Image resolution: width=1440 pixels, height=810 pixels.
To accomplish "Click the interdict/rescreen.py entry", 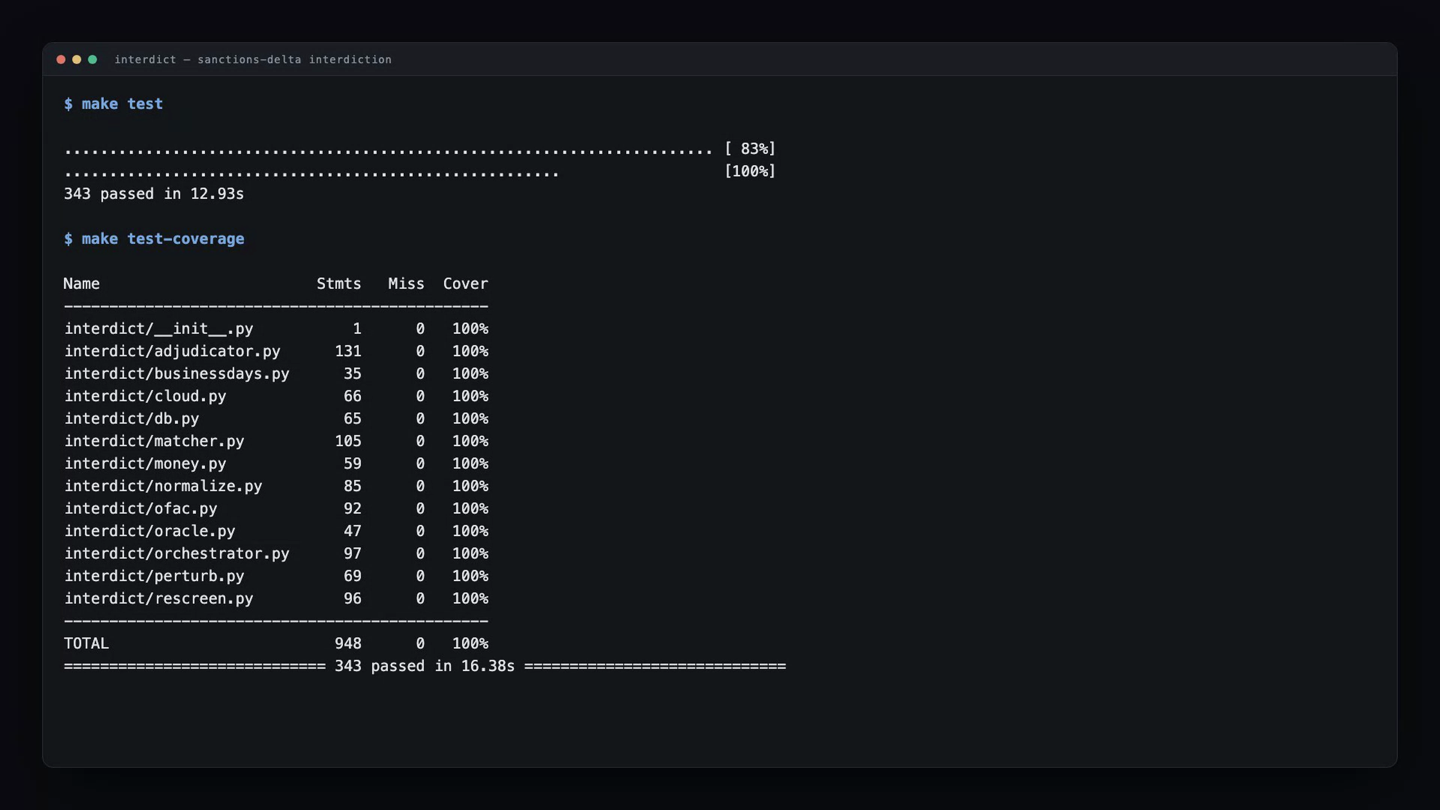I will (x=159, y=599).
